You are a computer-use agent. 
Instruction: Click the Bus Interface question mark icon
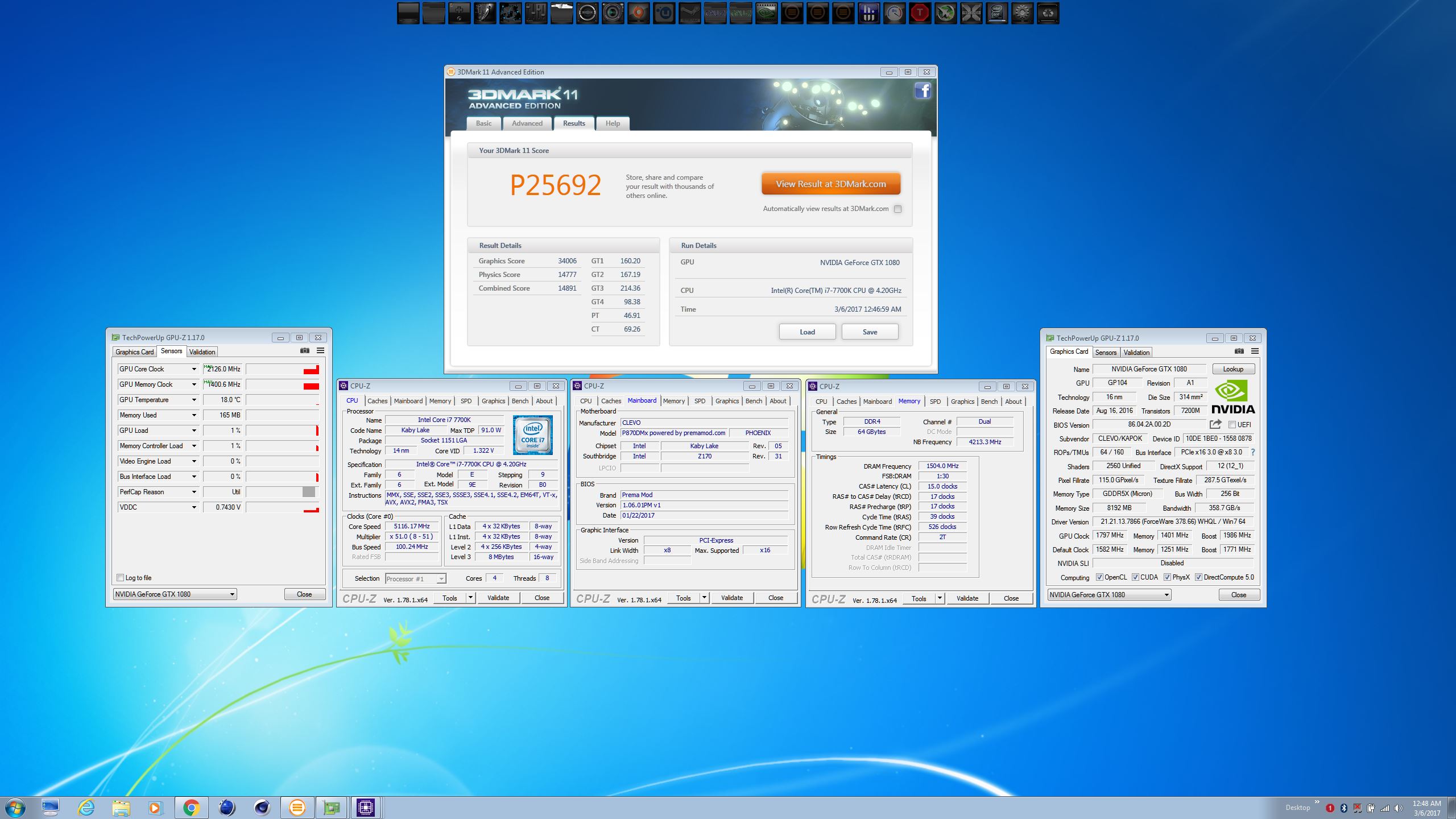click(x=1252, y=452)
